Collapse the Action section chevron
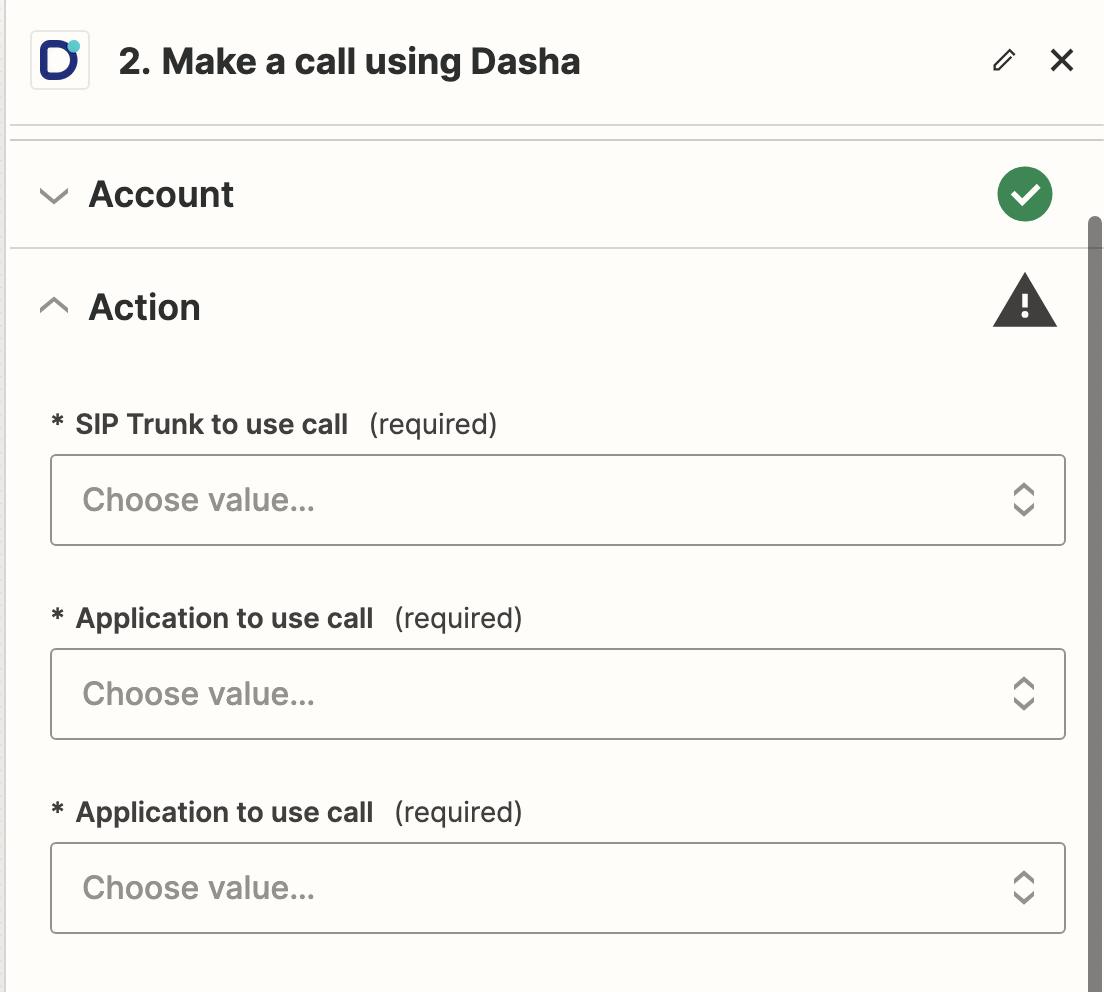The height and width of the screenshot is (992, 1104). coord(54,306)
